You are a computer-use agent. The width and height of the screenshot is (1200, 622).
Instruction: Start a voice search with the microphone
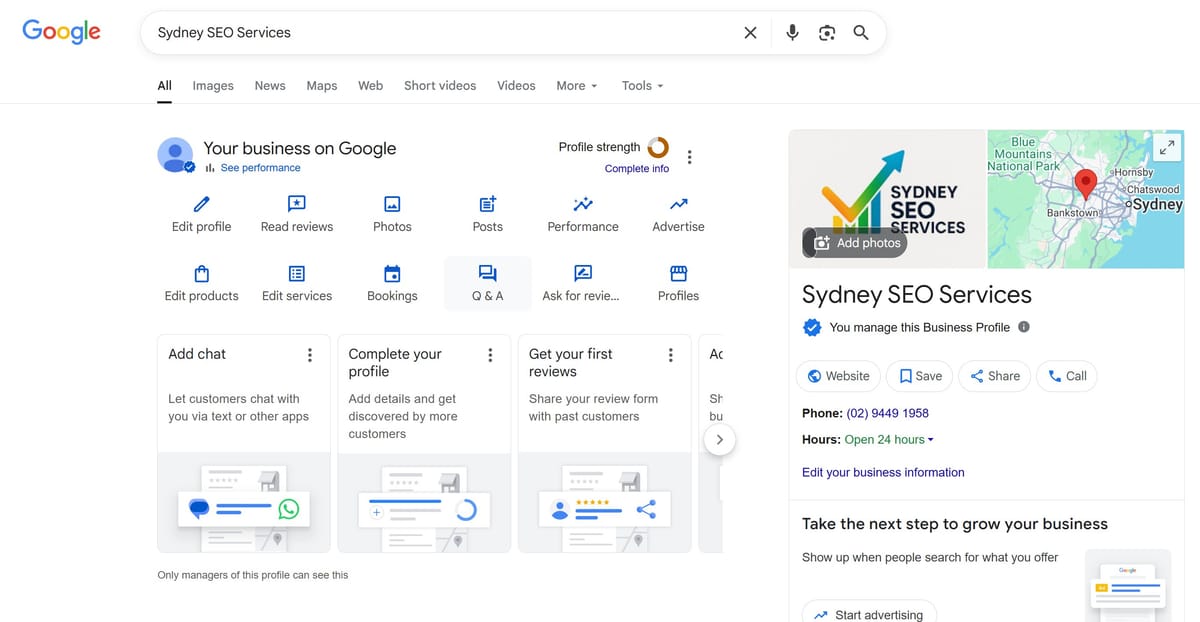click(x=792, y=32)
